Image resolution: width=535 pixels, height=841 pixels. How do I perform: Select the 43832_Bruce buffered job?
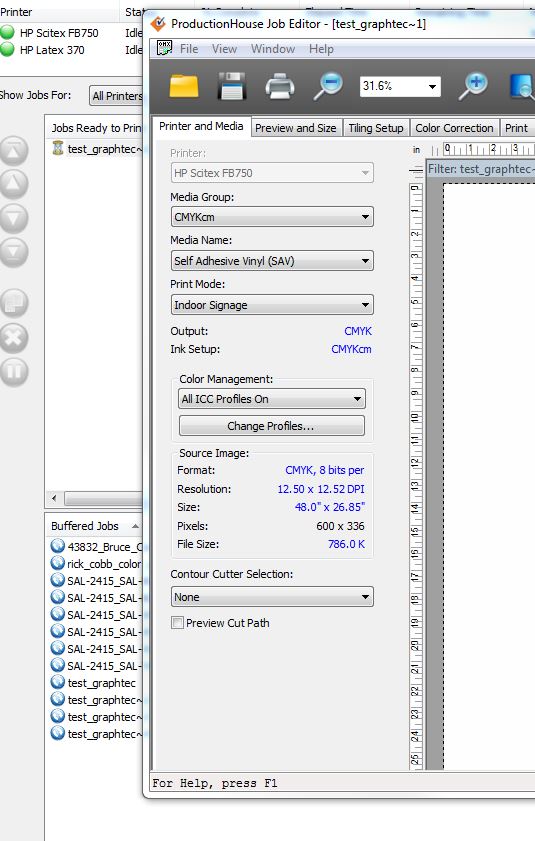[97, 547]
